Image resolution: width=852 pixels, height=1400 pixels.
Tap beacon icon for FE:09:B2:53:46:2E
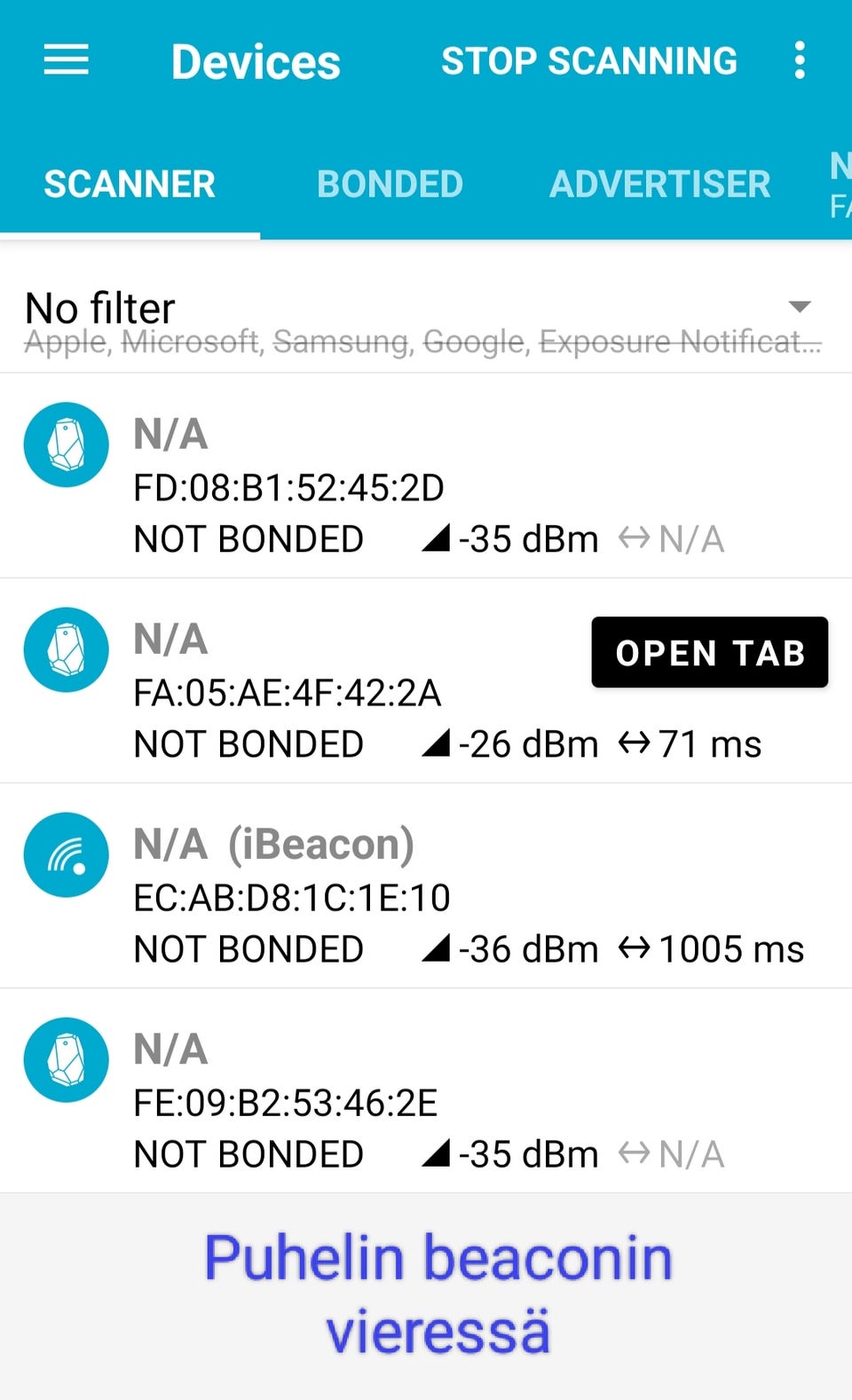[67, 1059]
